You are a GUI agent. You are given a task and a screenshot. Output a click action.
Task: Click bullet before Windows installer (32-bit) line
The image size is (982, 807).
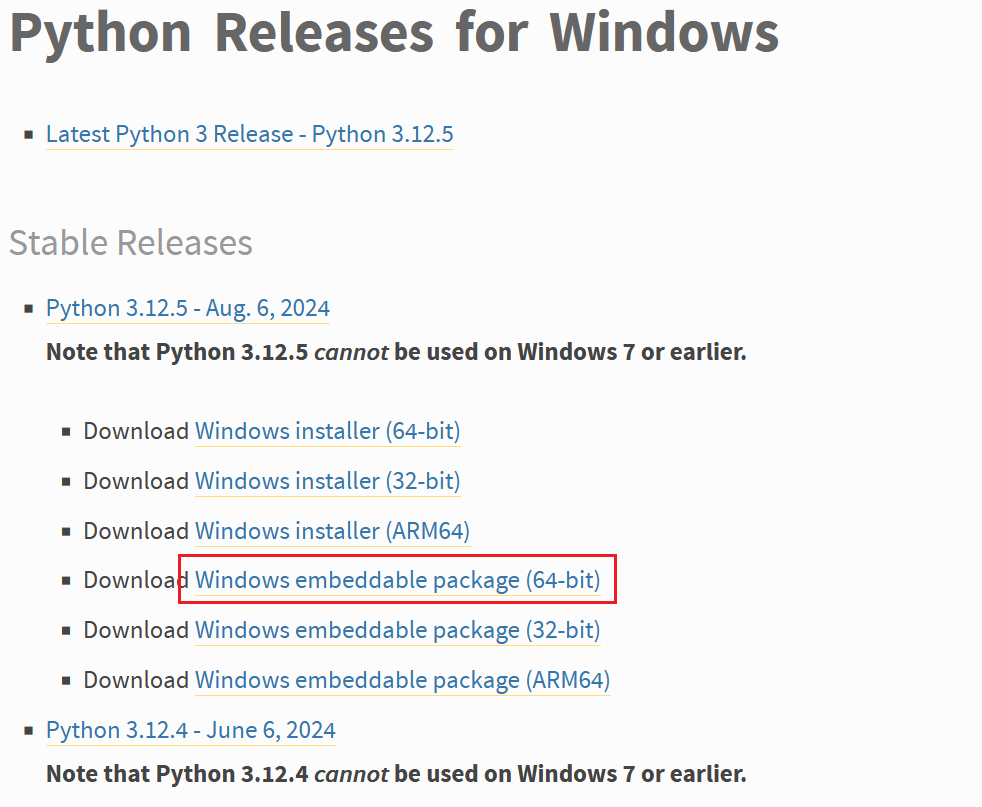pos(66,482)
